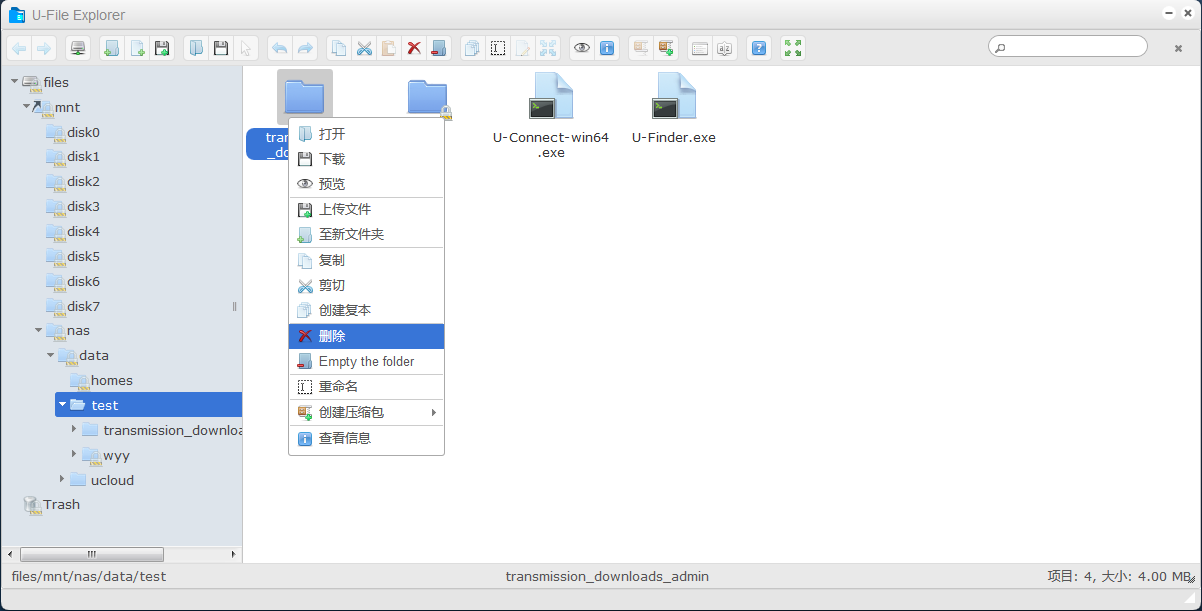
Task: Choose Empty the folder menu entry
Action: [366, 361]
